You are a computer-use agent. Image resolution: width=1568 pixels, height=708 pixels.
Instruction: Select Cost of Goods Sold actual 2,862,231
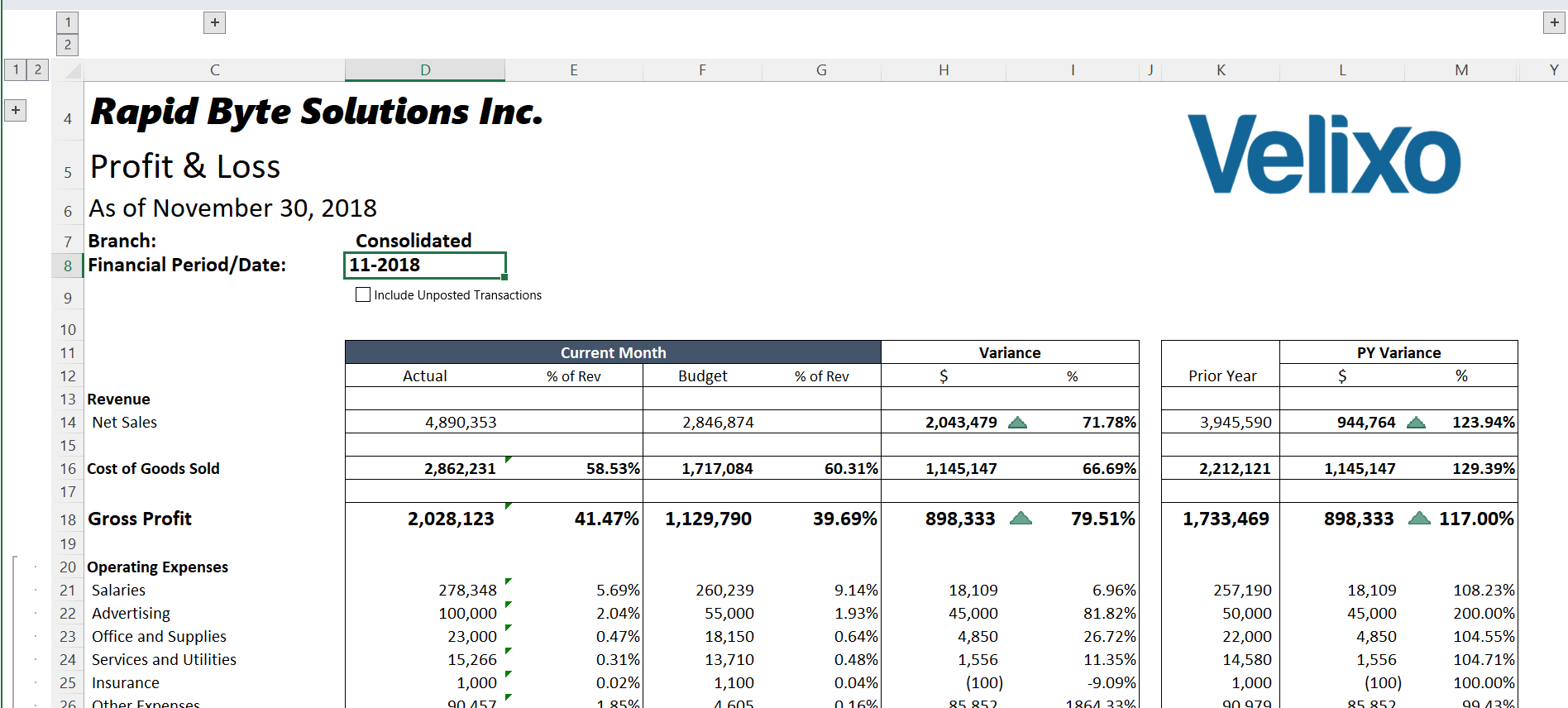[460, 468]
